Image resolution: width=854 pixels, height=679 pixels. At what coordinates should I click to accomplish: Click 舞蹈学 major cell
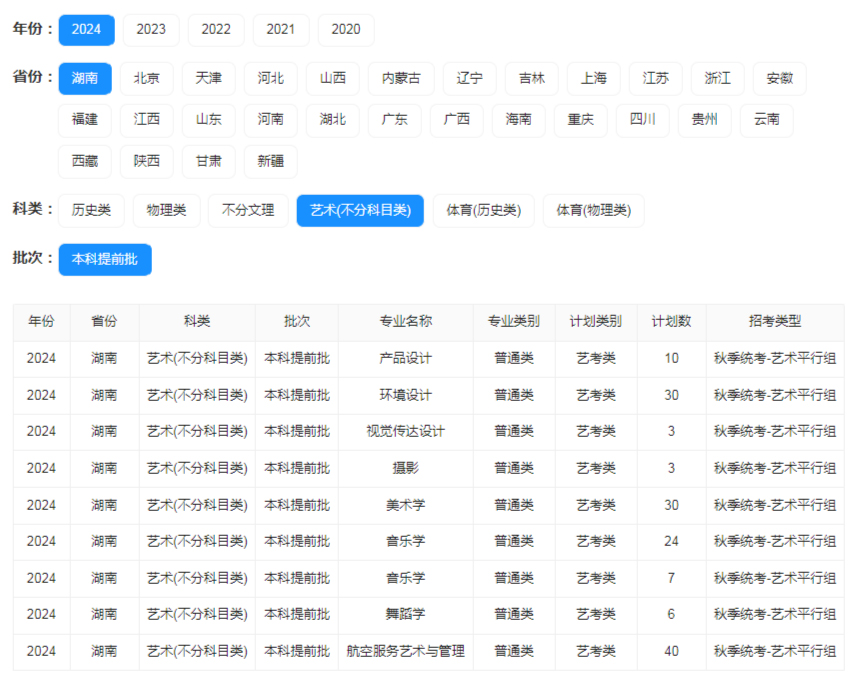pos(406,615)
